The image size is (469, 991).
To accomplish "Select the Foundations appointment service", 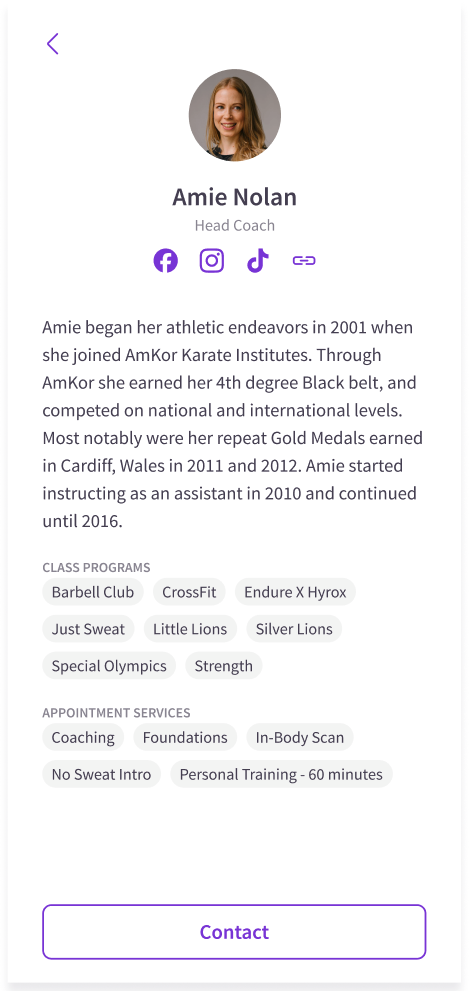I will (185, 737).
